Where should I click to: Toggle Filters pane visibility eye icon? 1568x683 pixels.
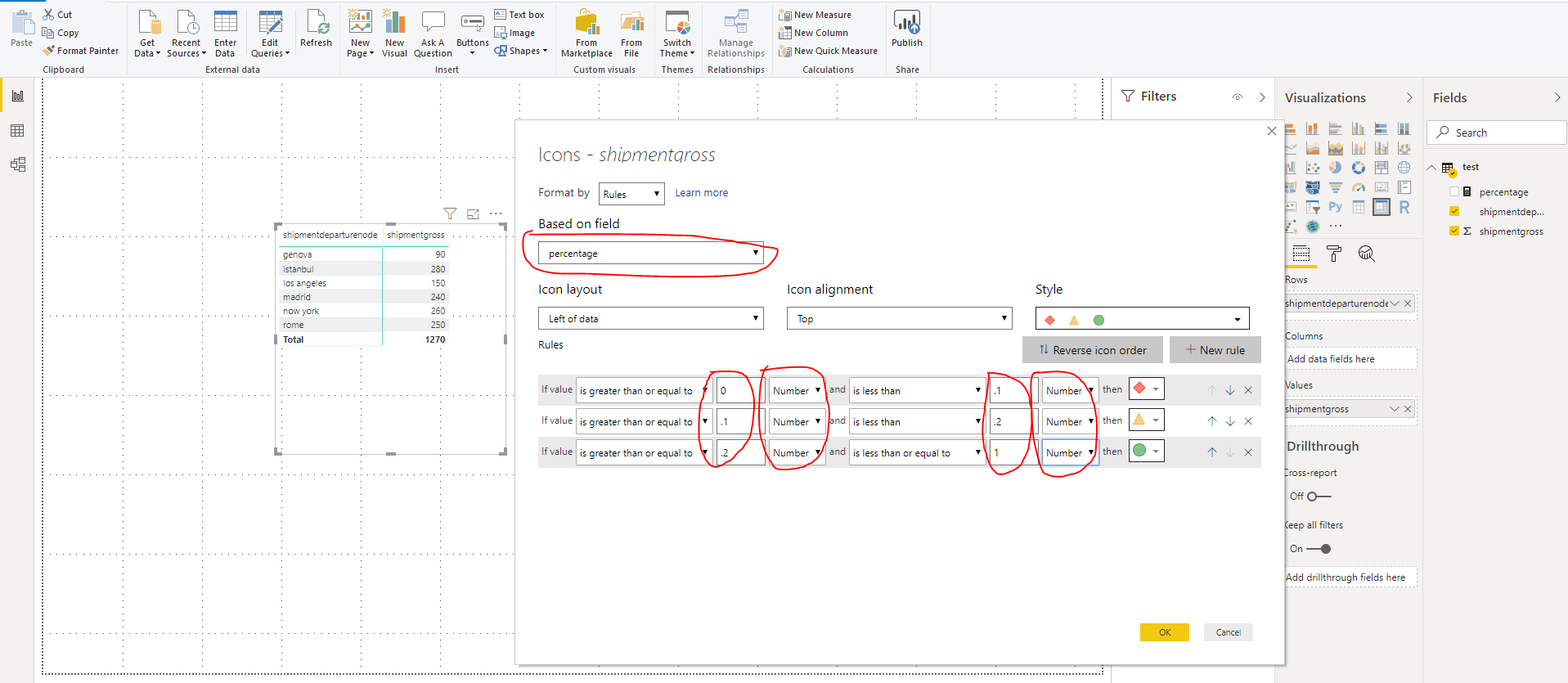pyautogui.click(x=1238, y=97)
